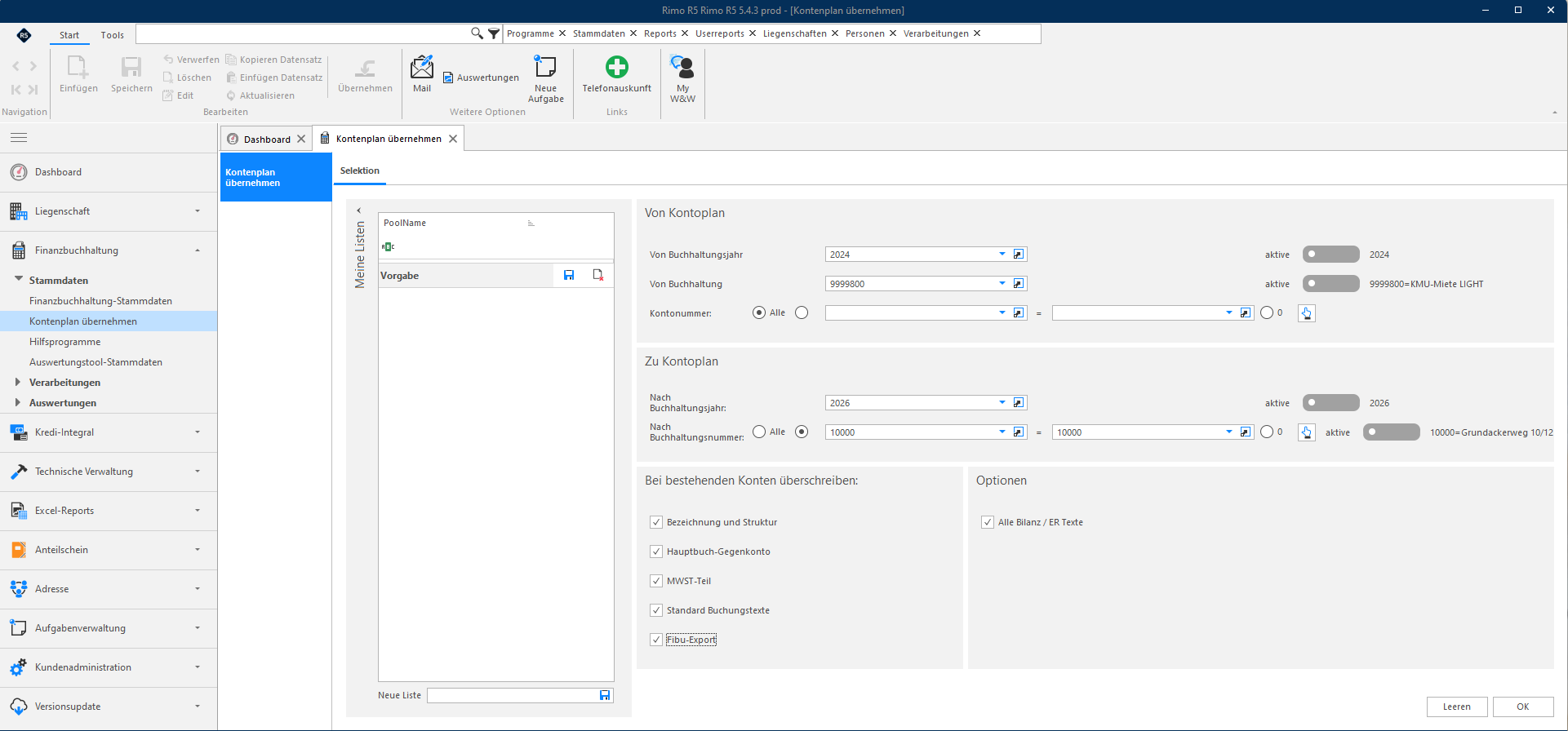This screenshot has width=1568, height=731.
Task: Open Hilfsprogramme in sidebar
Action: (65, 342)
